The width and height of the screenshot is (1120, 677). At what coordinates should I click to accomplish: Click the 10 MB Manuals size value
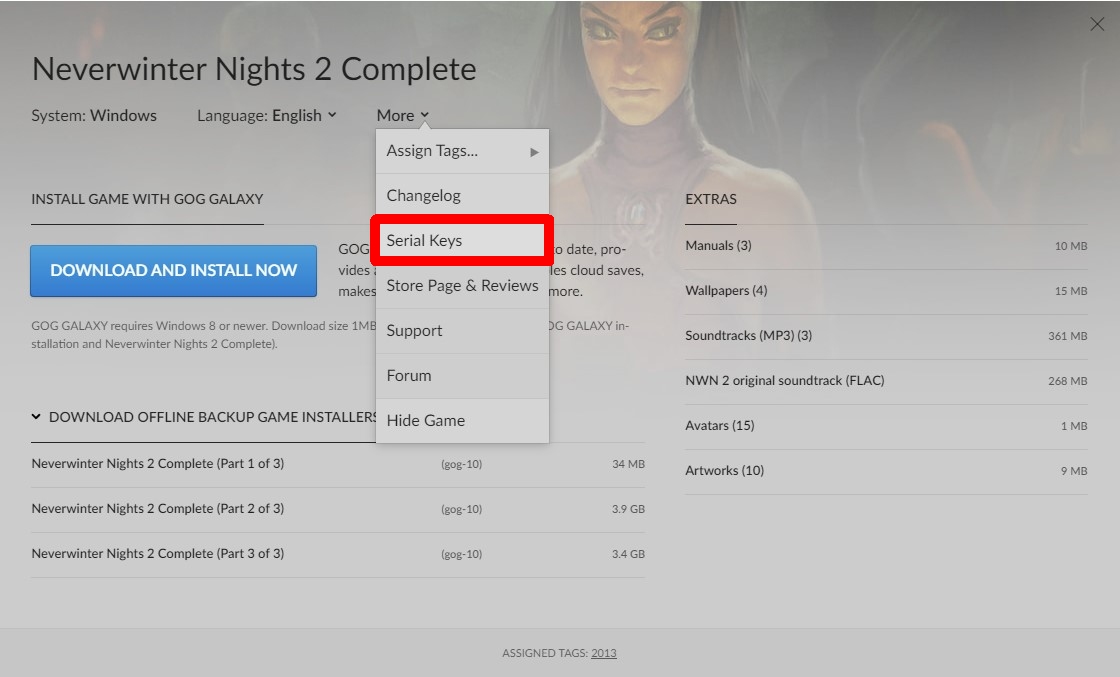(1071, 246)
